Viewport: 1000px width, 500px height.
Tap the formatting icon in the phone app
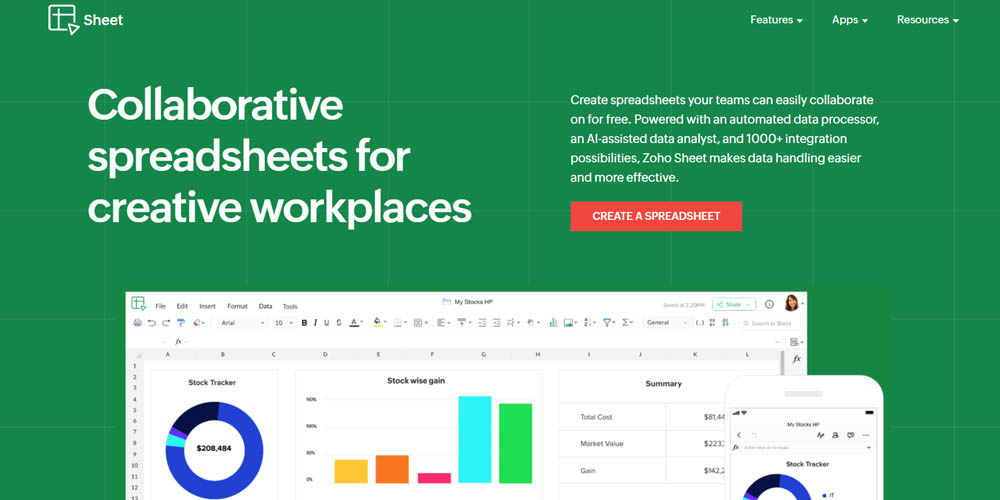click(820, 435)
